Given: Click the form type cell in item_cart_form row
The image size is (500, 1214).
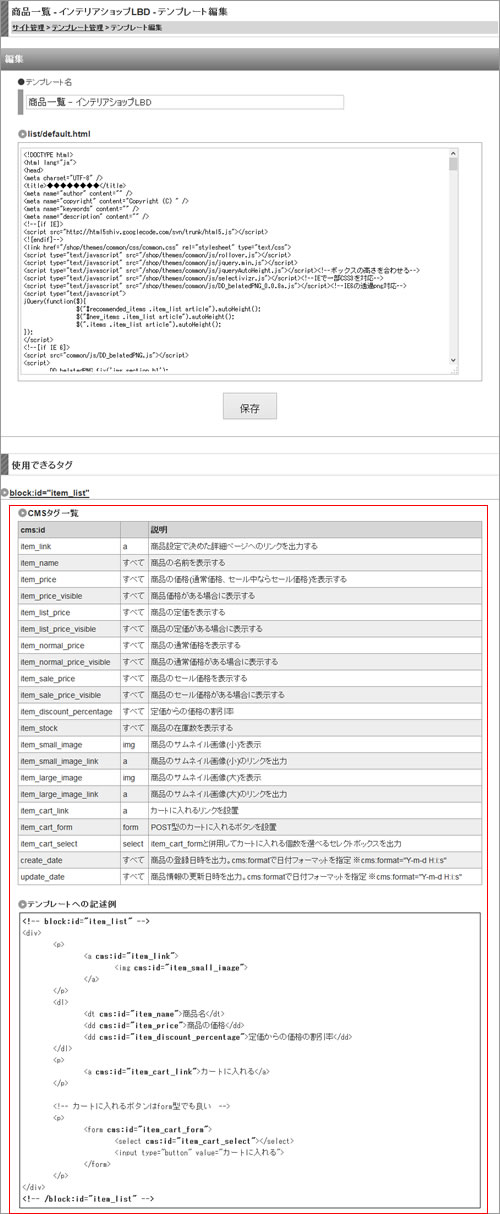Looking at the screenshot, I should tap(134, 826).
